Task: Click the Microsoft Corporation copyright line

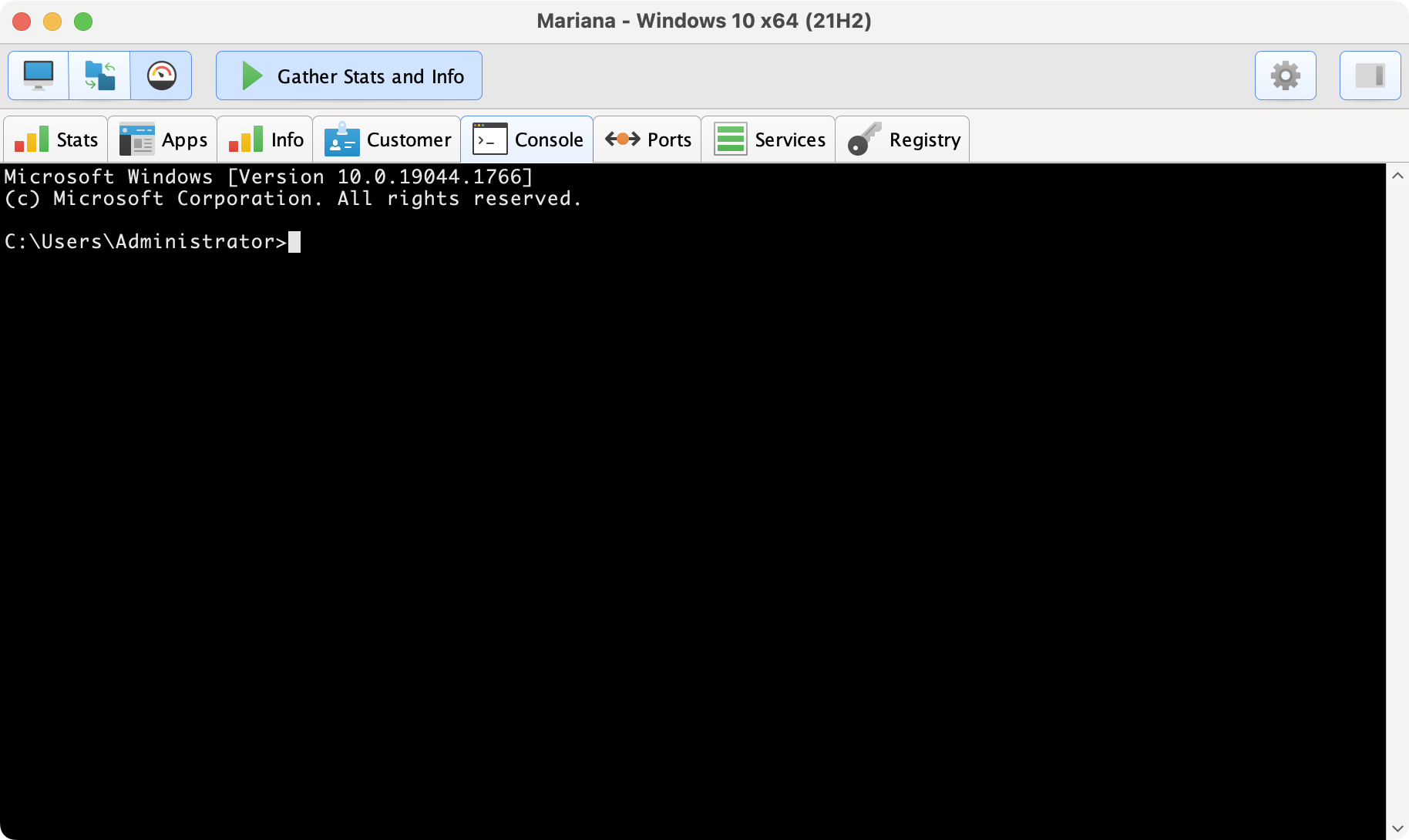Action: pyautogui.click(x=293, y=198)
